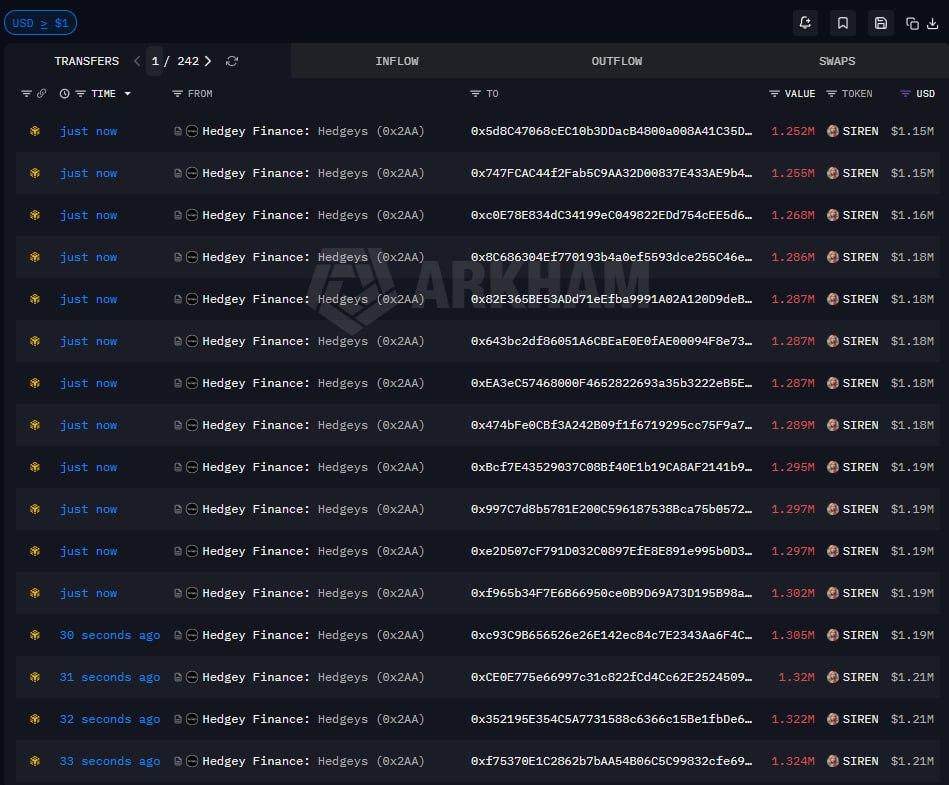Switch to the SWAPS tab
The width and height of the screenshot is (949, 785).
(x=837, y=60)
